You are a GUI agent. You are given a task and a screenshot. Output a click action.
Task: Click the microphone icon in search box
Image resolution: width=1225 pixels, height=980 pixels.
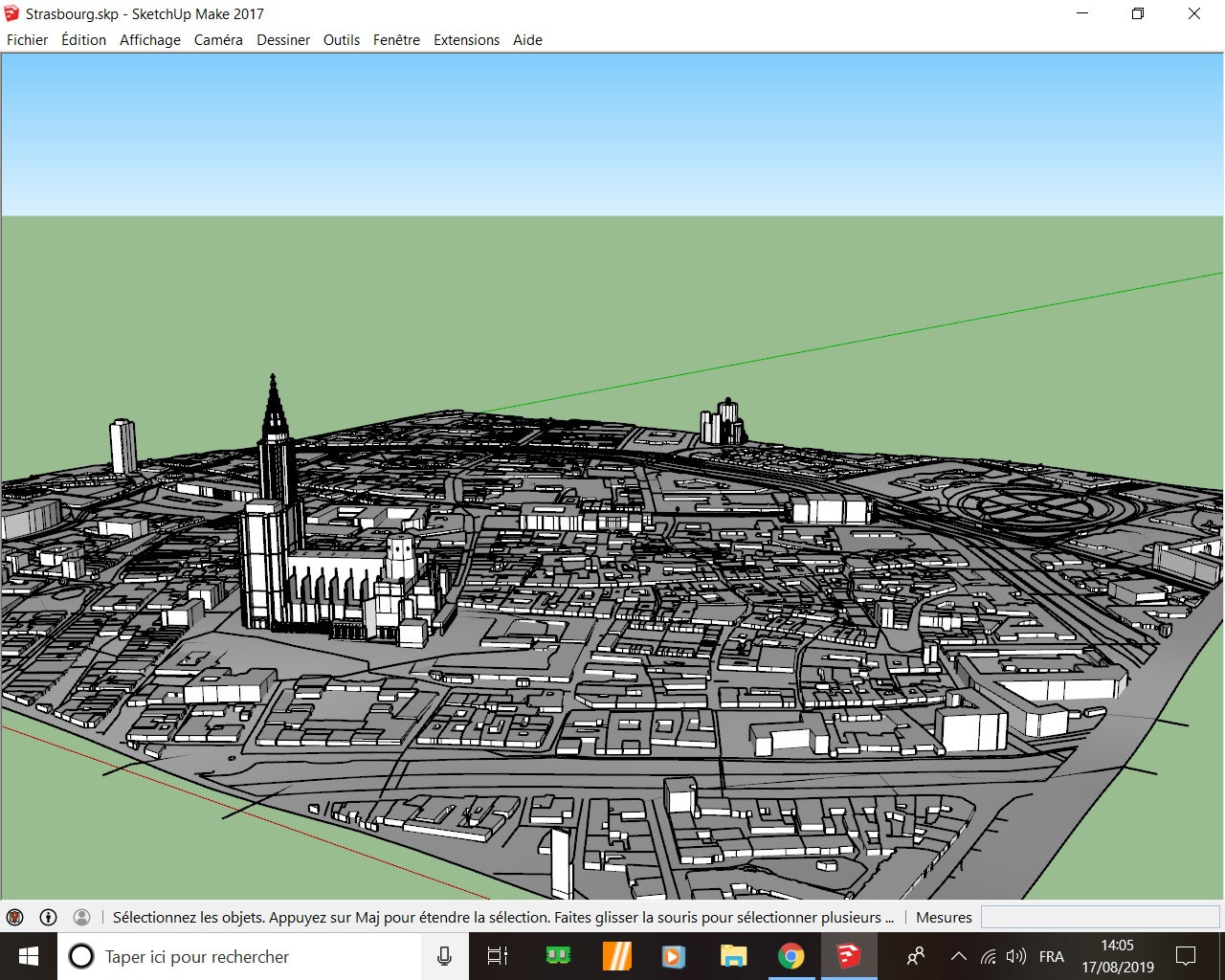coord(444,956)
